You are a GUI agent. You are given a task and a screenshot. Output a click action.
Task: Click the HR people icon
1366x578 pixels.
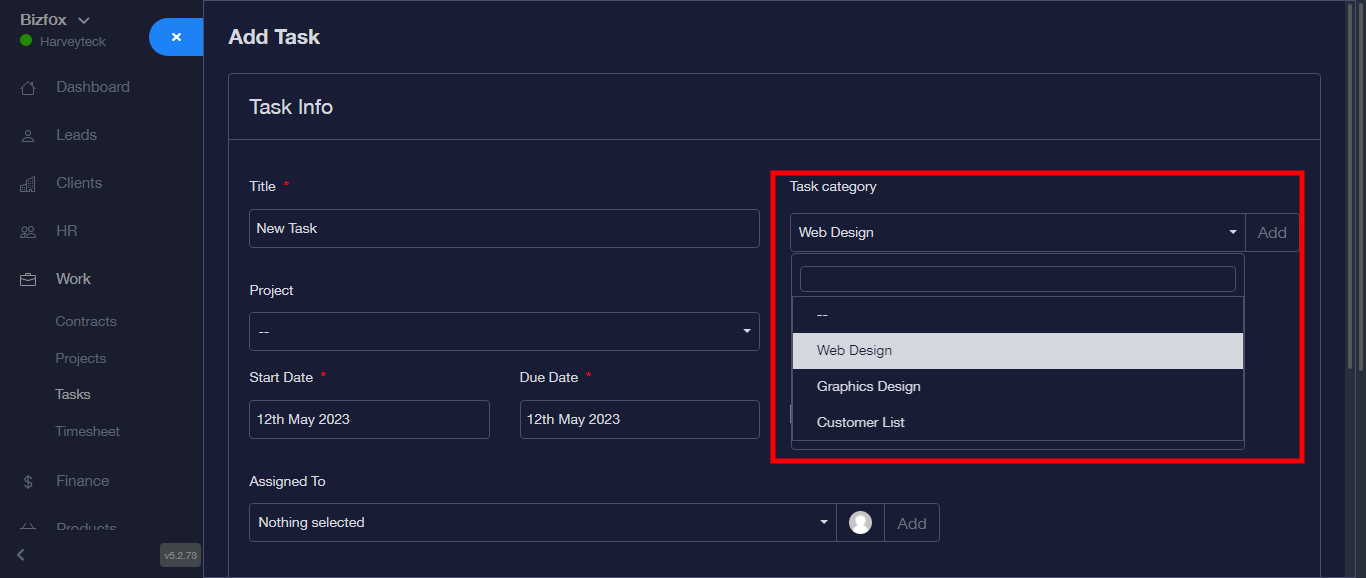click(x=28, y=232)
